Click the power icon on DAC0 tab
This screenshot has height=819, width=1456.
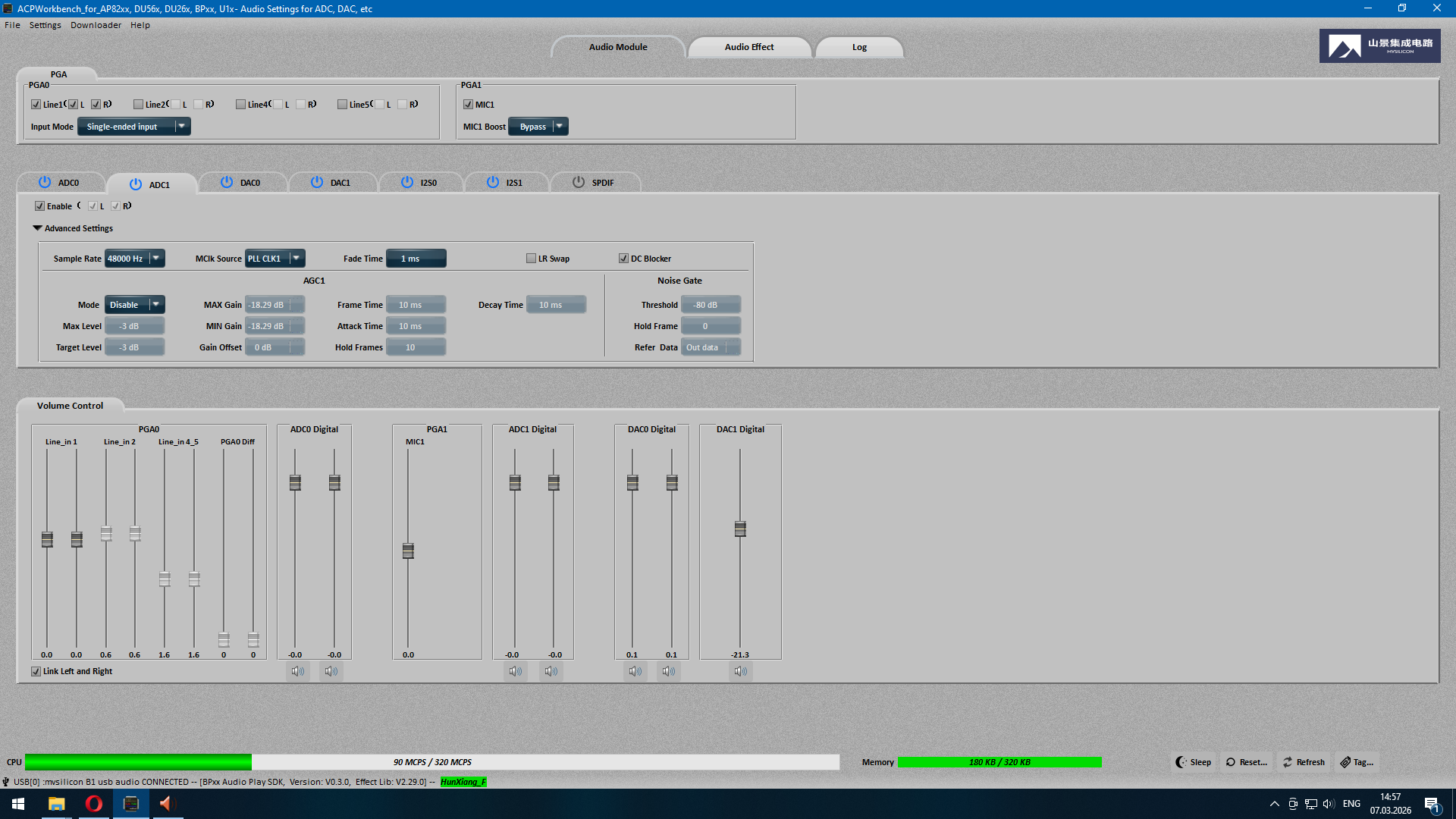click(227, 182)
